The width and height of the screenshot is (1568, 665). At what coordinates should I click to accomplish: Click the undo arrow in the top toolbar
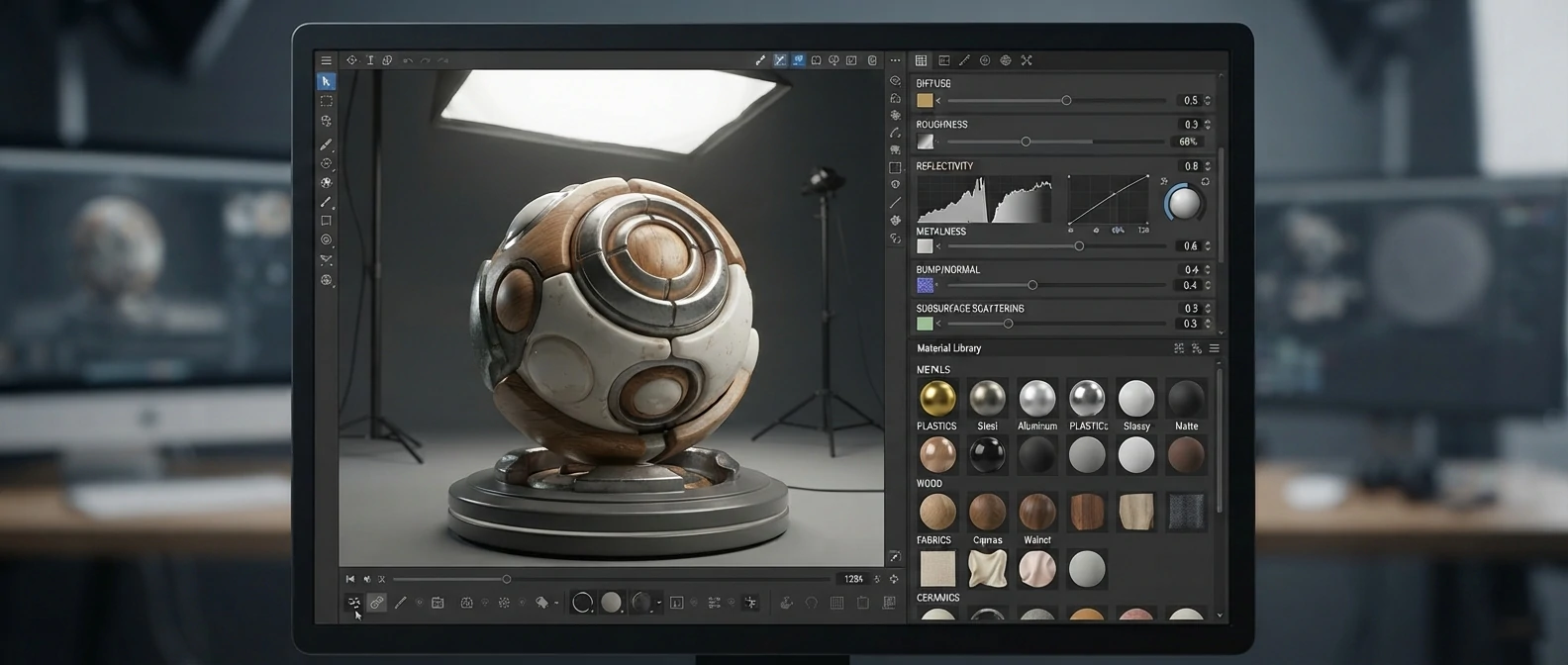pyautogui.click(x=408, y=60)
